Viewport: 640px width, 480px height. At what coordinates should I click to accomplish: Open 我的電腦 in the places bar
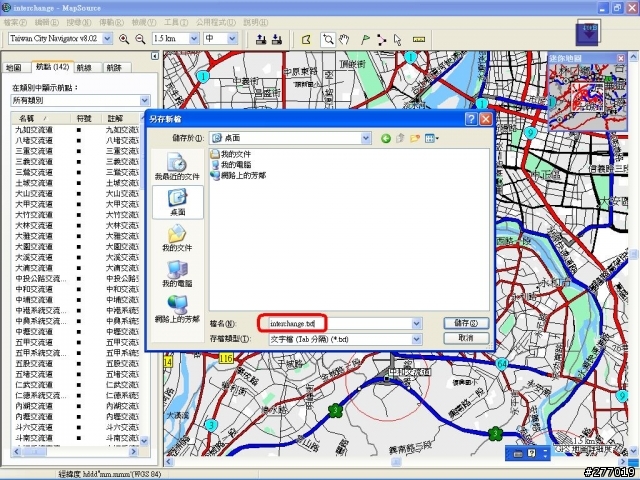(x=177, y=273)
